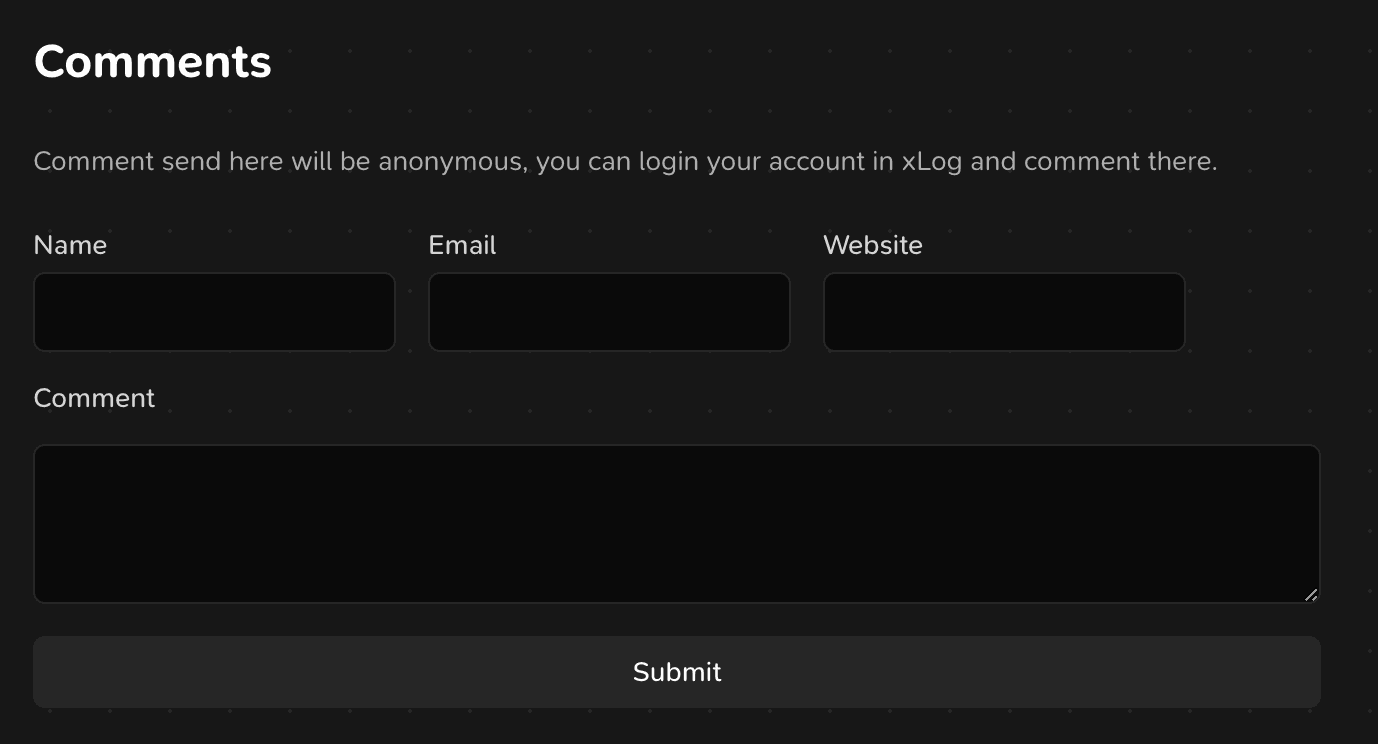
Task: Click the Name field label
Action: [x=70, y=245]
